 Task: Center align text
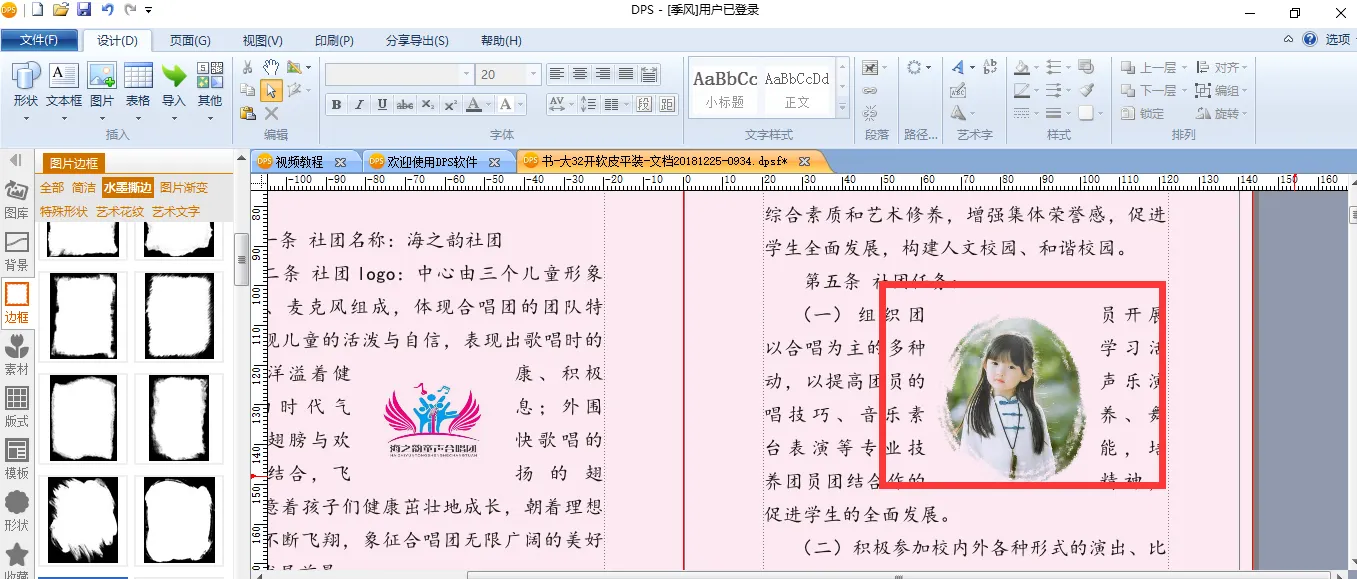[580, 74]
